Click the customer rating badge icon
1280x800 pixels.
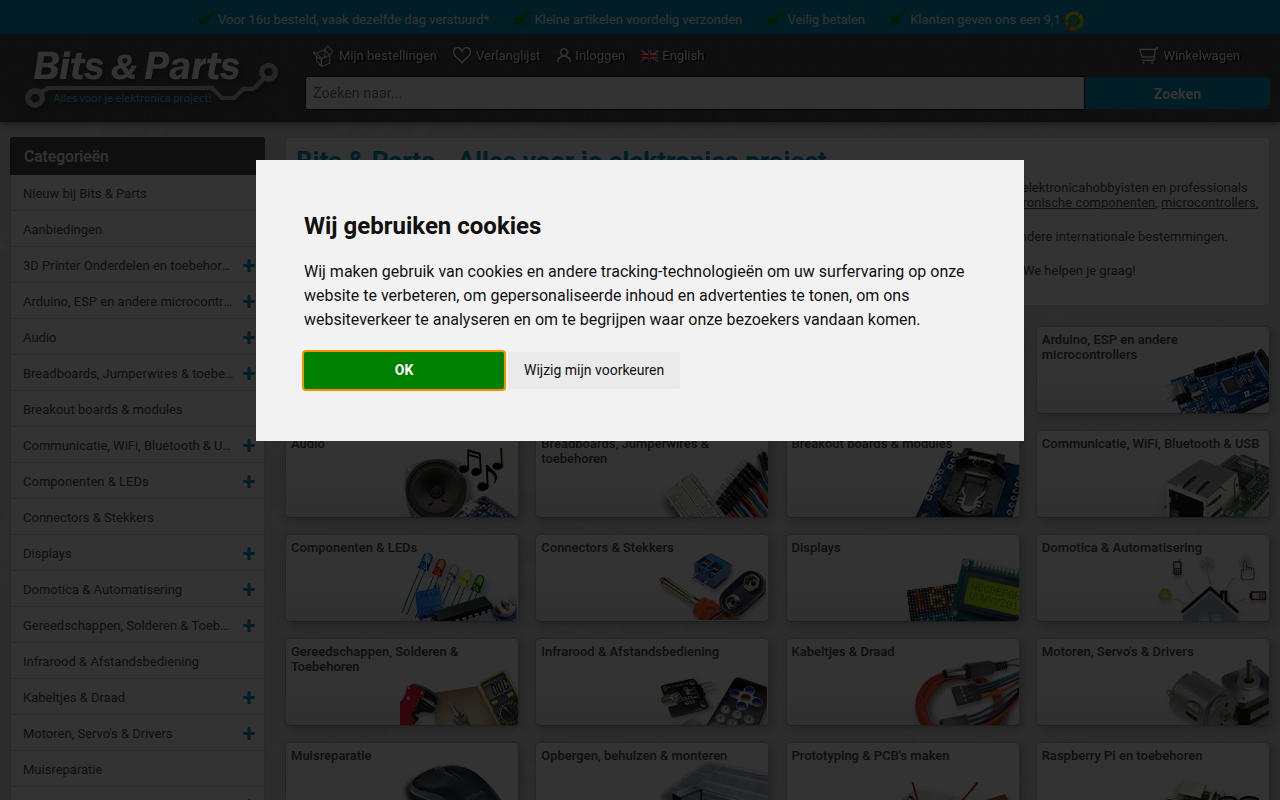pyautogui.click(x=1074, y=20)
